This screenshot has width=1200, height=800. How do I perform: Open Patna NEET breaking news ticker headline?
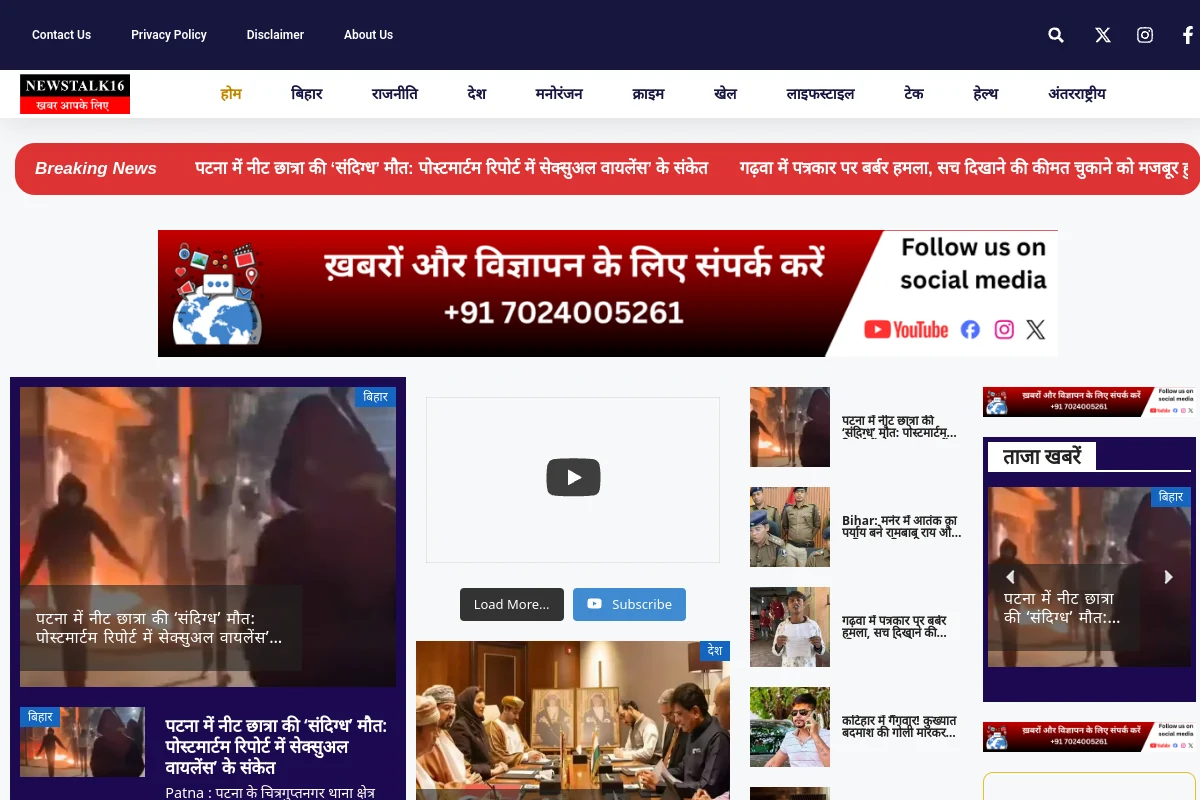(452, 168)
